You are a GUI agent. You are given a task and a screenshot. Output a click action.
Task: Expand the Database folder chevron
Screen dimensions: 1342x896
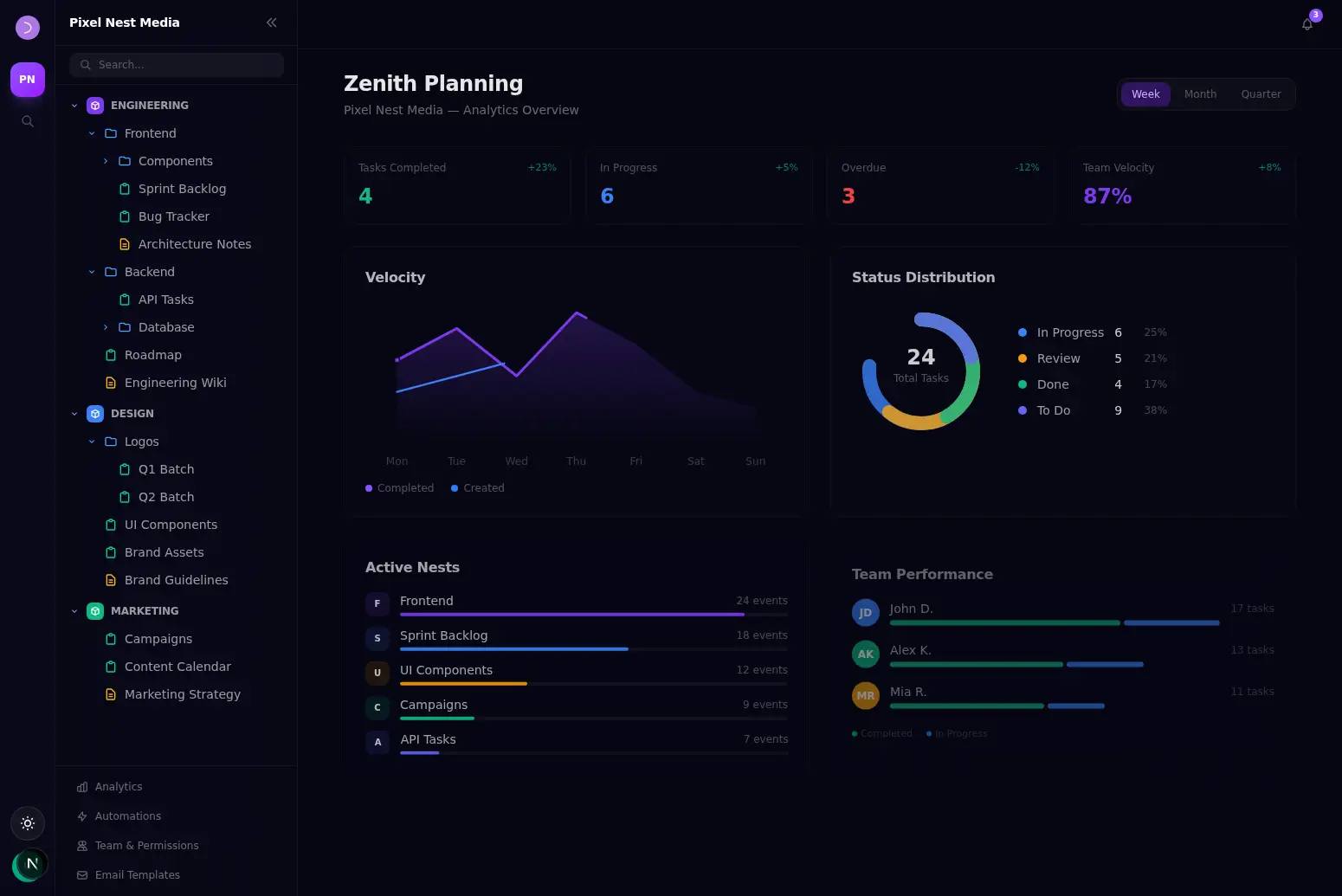coord(106,327)
